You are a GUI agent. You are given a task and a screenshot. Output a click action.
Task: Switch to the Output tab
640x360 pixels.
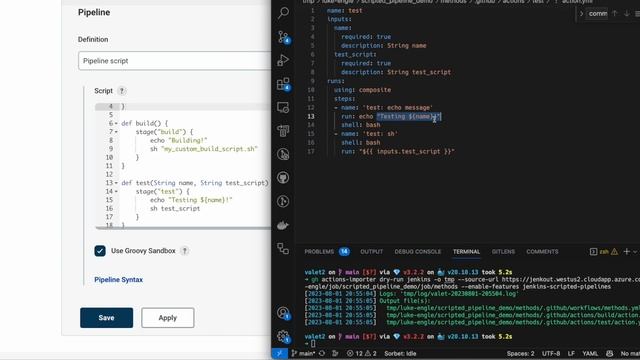point(371,252)
